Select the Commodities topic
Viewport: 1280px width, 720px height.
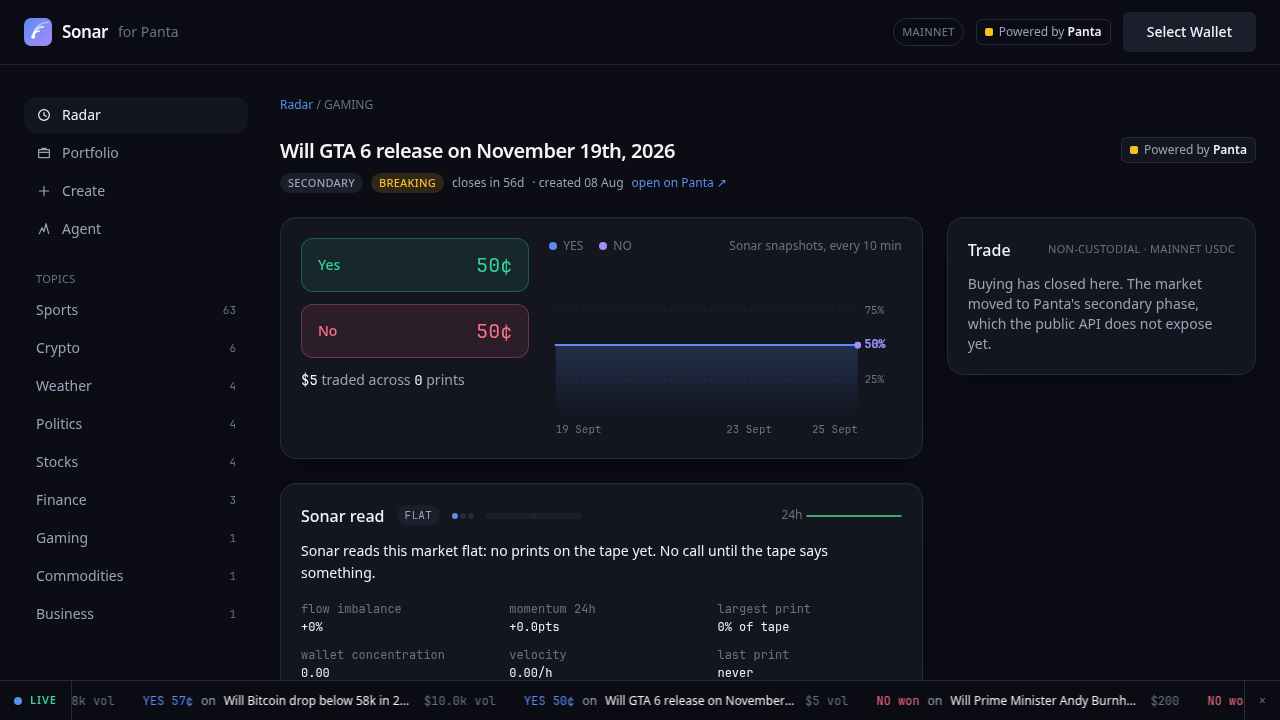pyautogui.click(x=136, y=576)
